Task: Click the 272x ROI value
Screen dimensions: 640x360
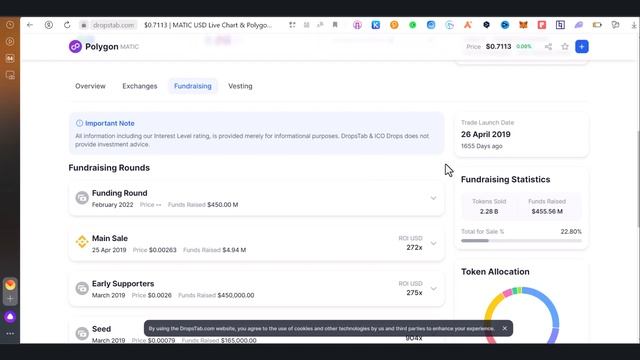Action: tap(414, 247)
